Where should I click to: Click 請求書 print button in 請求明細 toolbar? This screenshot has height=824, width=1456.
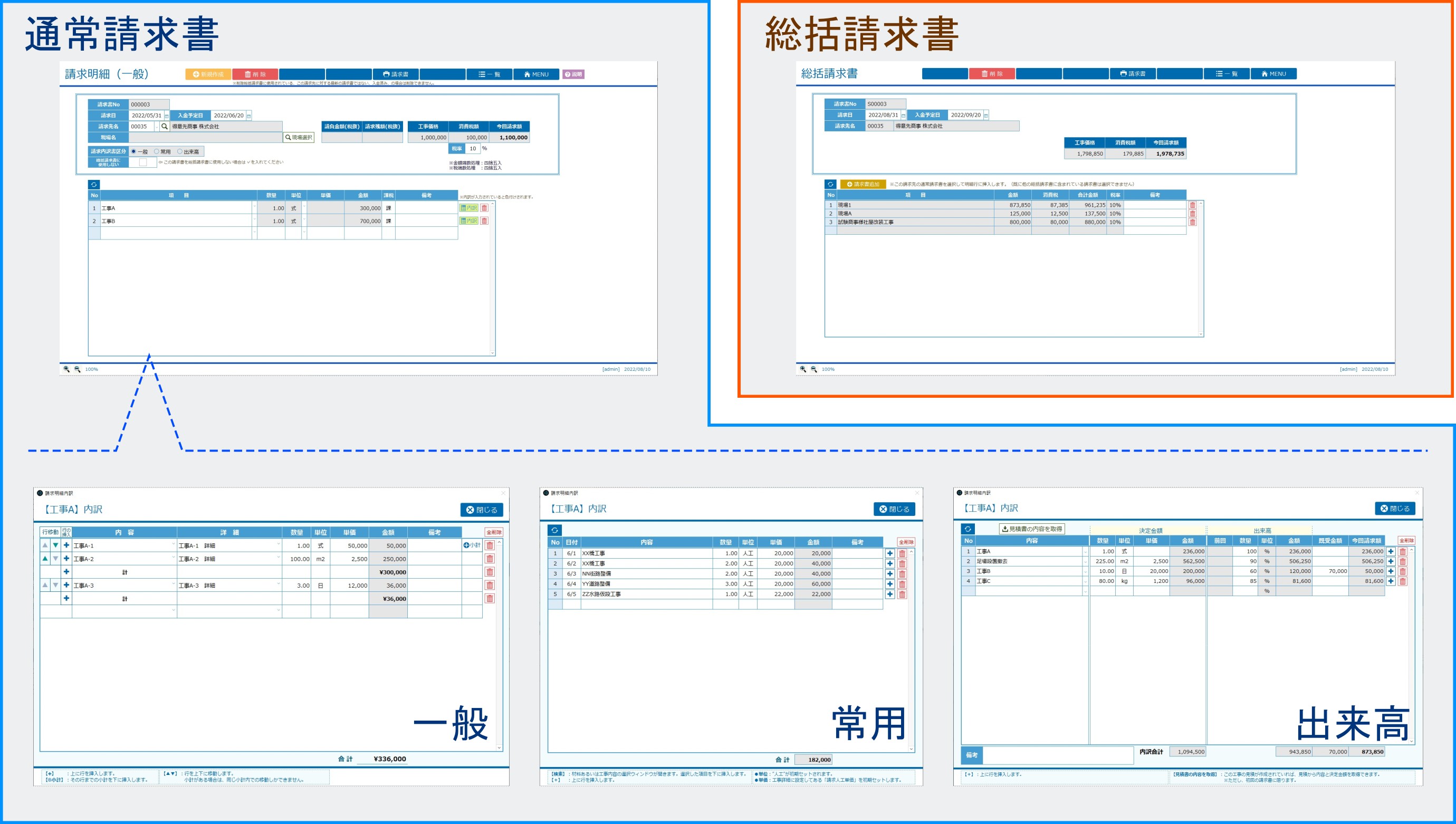click(396, 74)
